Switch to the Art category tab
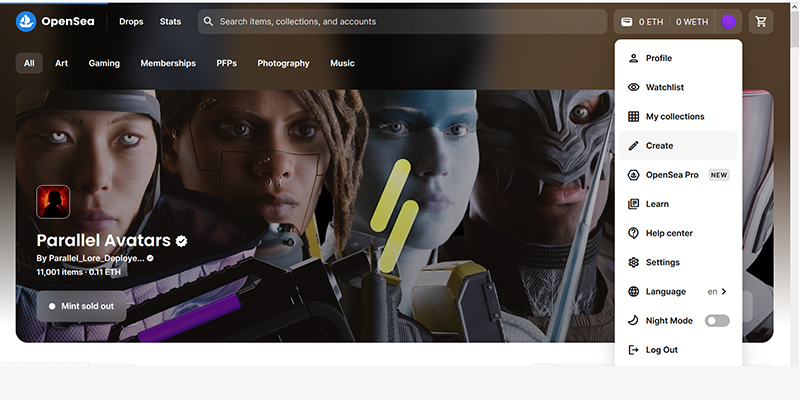Image resolution: width=800 pixels, height=400 pixels. click(61, 63)
